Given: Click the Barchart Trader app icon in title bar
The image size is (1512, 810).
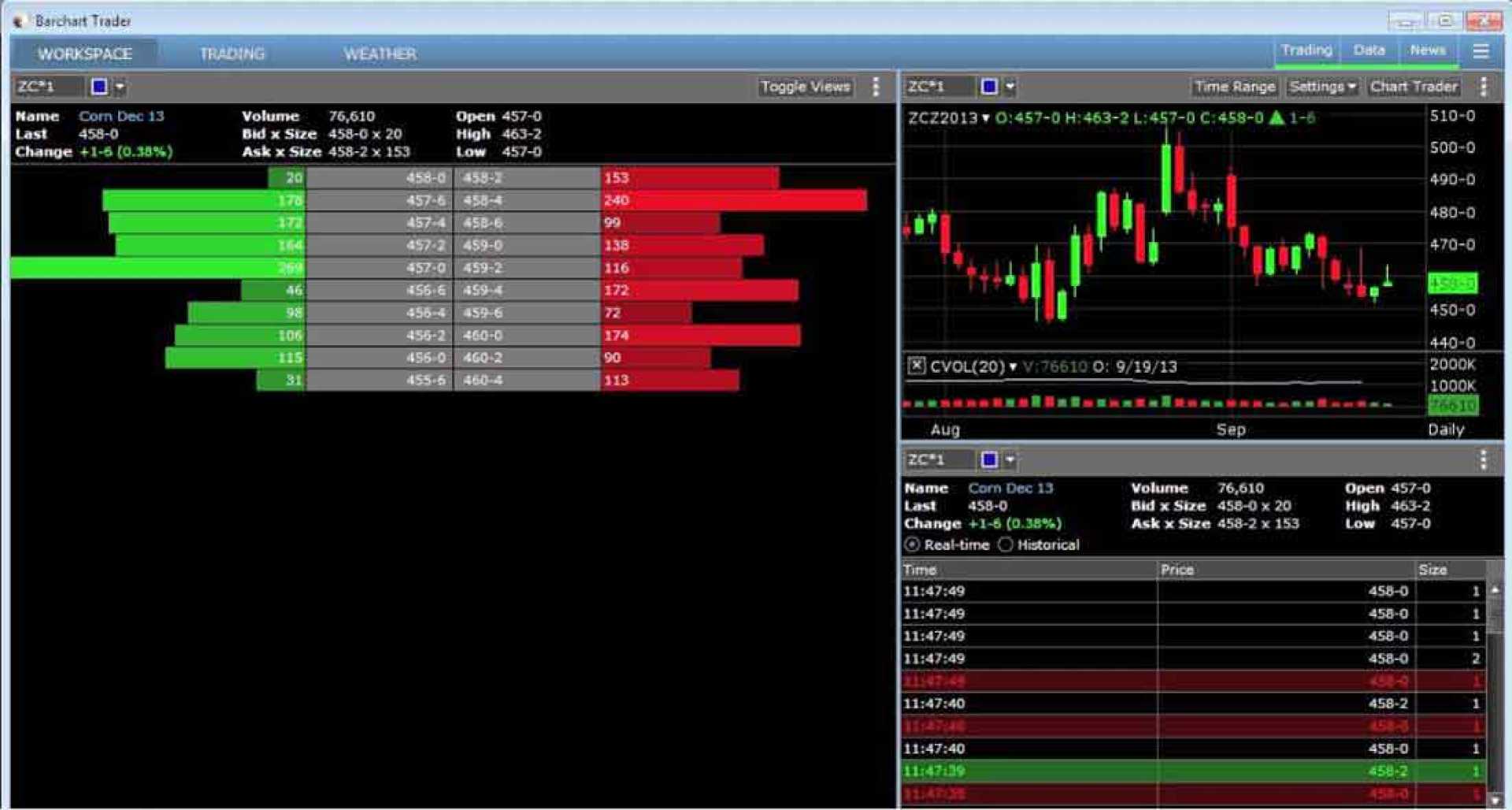Looking at the screenshot, I should click(20, 21).
